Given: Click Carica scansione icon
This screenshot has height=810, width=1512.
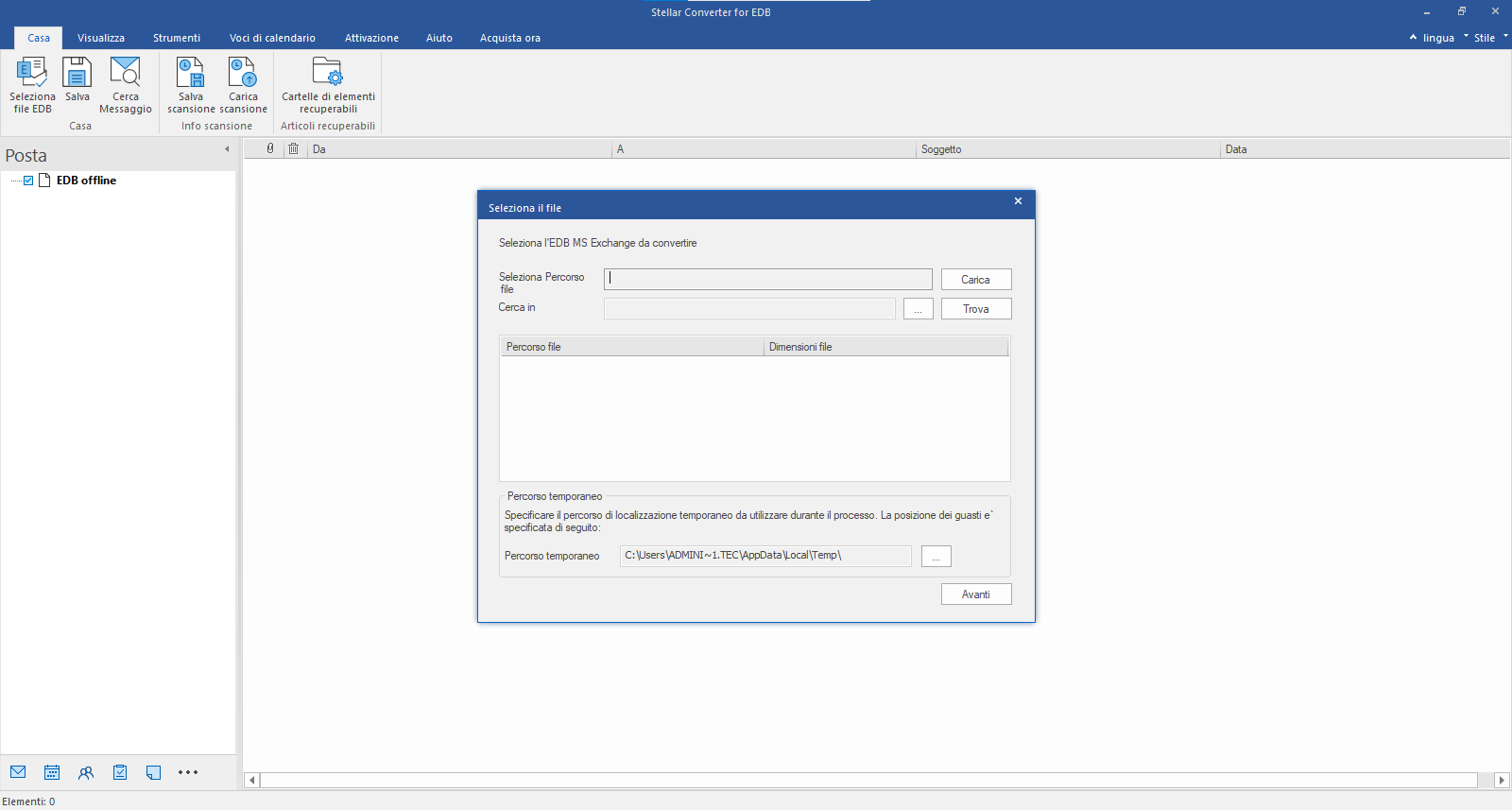Looking at the screenshot, I should (243, 85).
